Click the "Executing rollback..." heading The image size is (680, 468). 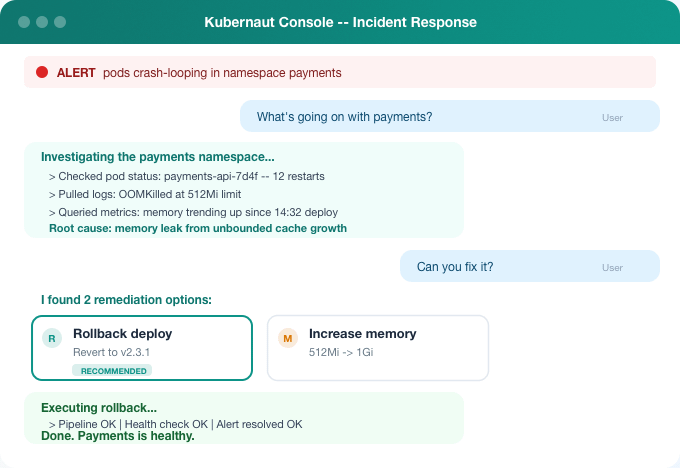99,408
